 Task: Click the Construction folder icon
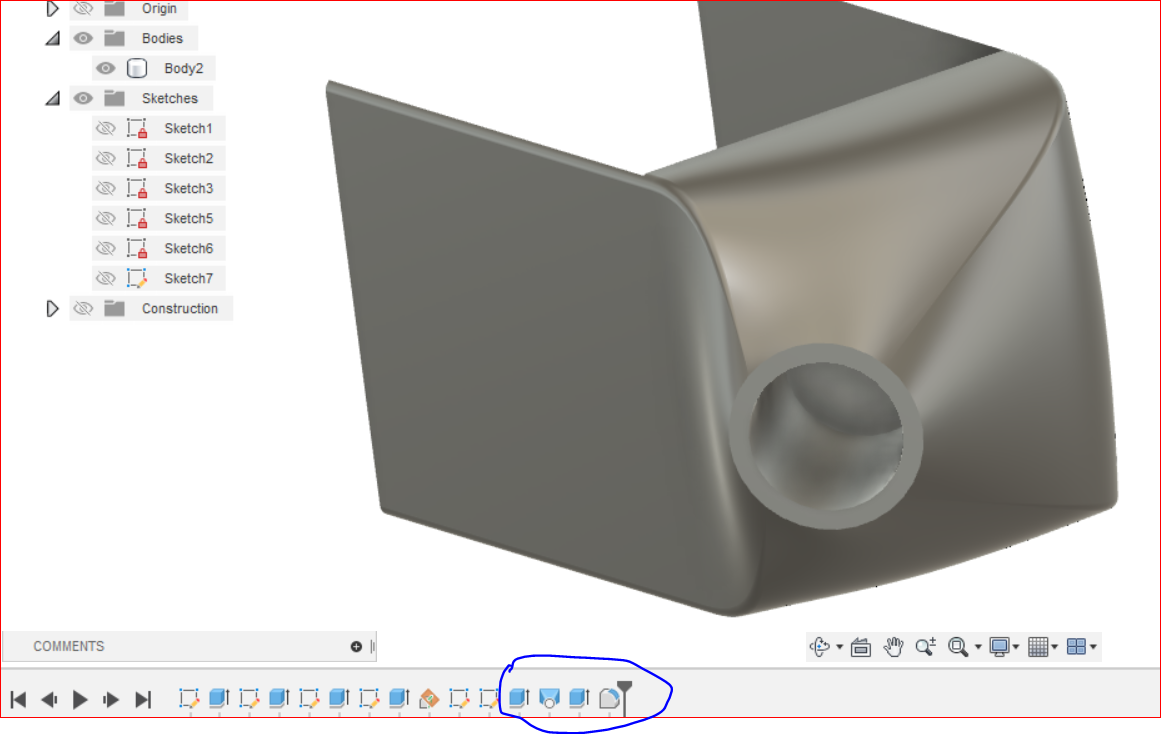115,308
